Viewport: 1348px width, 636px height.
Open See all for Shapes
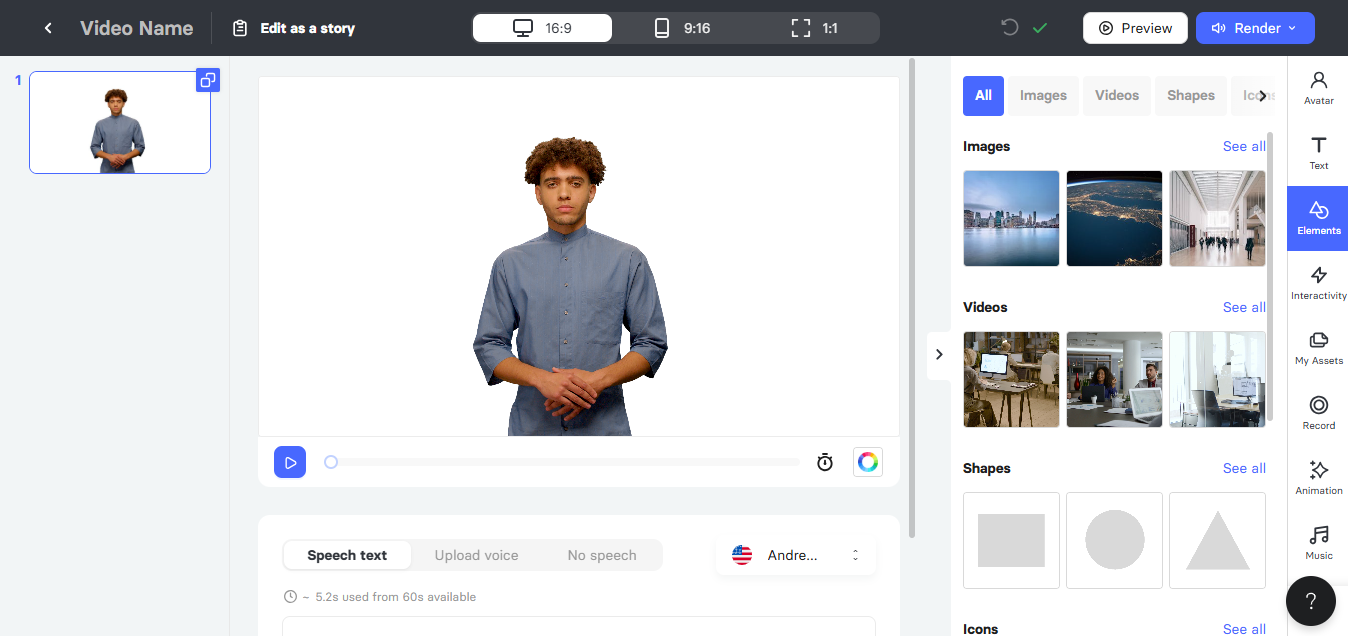point(1244,468)
